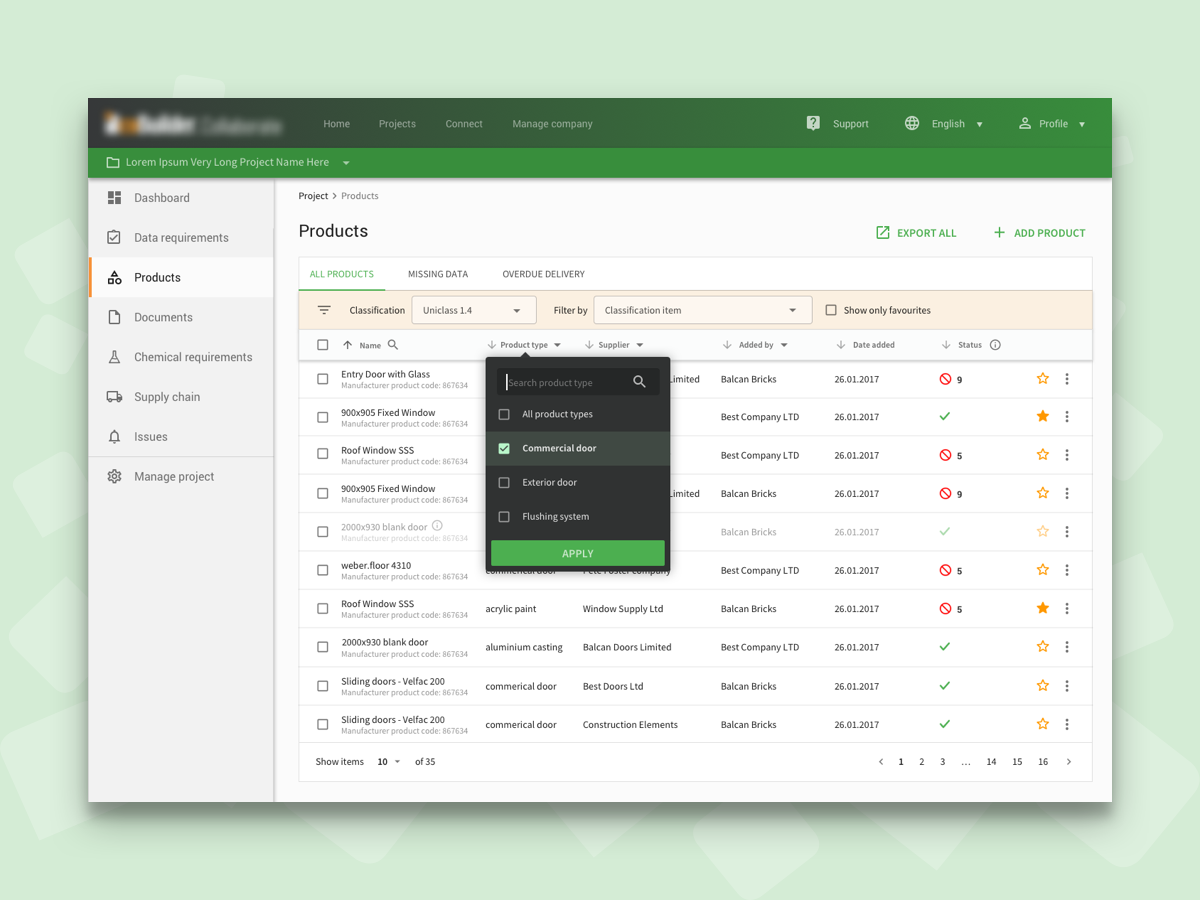The height and width of the screenshot is (900, 1200).
Task: Enable the Show only favourites checkbox
Action: [x=830, y=309]
